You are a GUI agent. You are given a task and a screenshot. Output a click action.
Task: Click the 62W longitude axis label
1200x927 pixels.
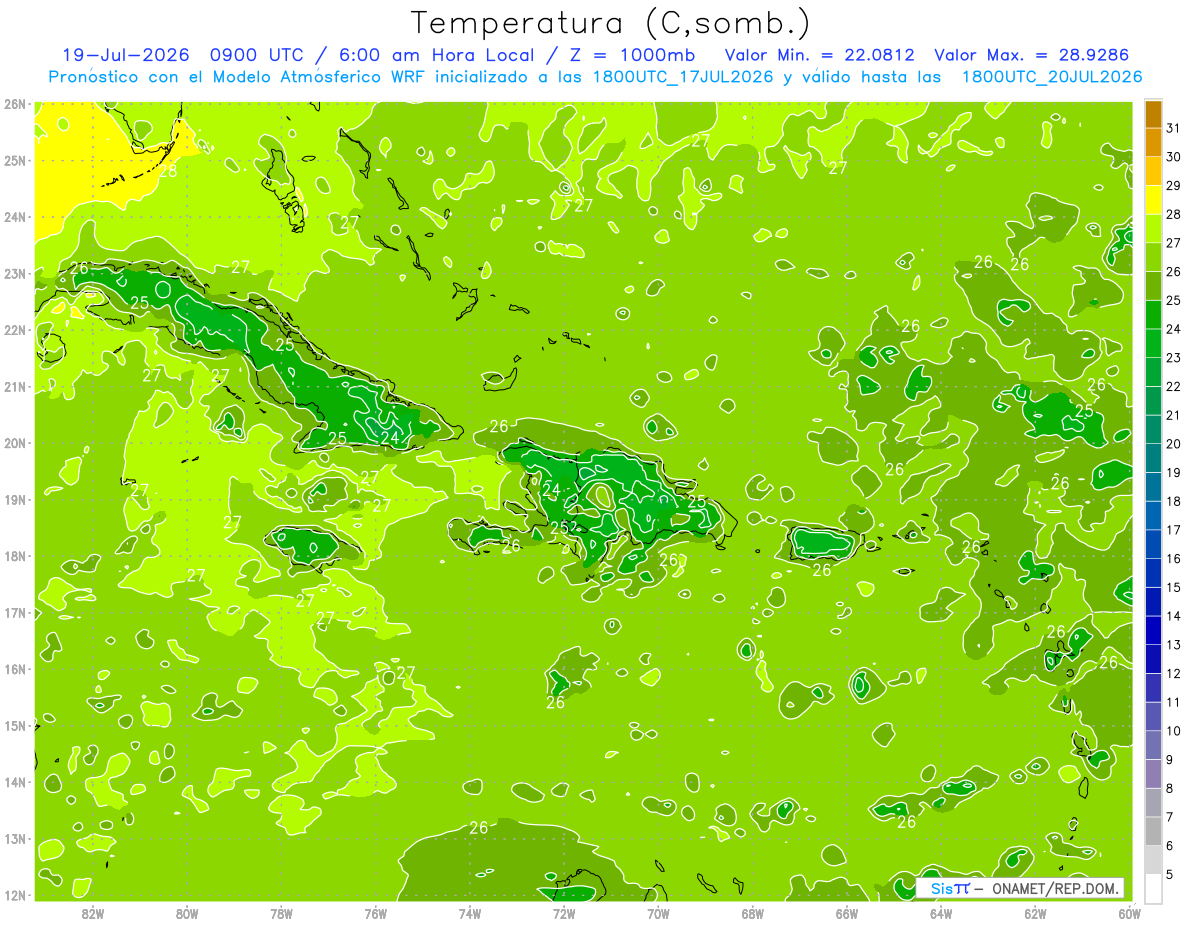tap(1035, 913)
